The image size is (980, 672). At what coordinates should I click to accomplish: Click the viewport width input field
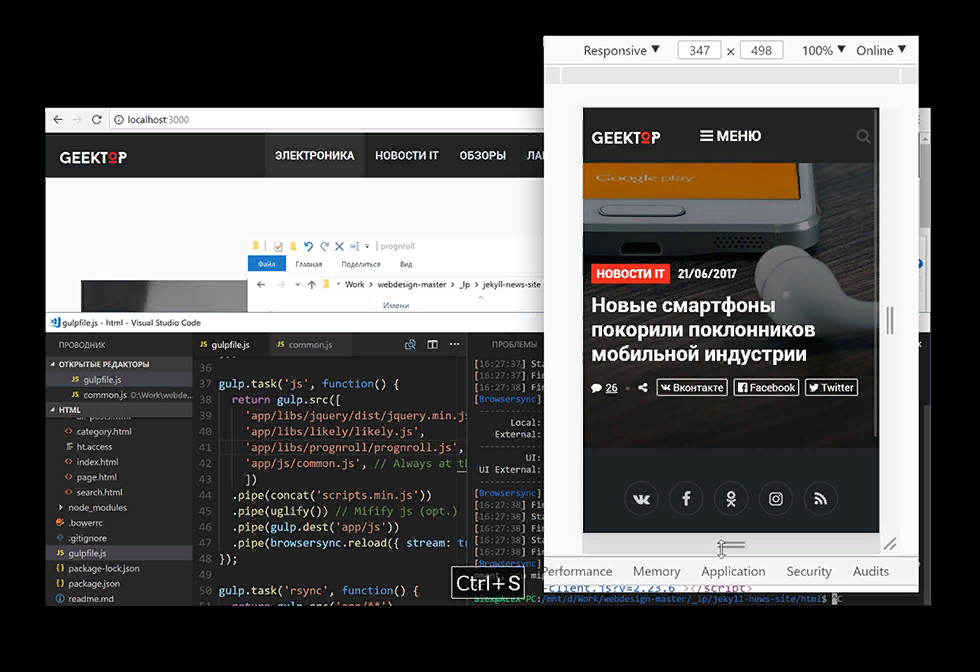tap(699, 50)
